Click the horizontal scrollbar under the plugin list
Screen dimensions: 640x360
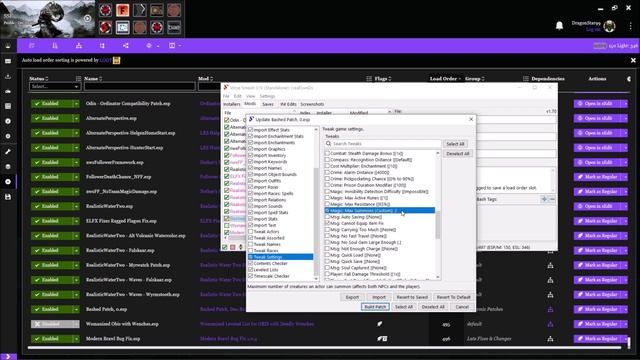324,348
